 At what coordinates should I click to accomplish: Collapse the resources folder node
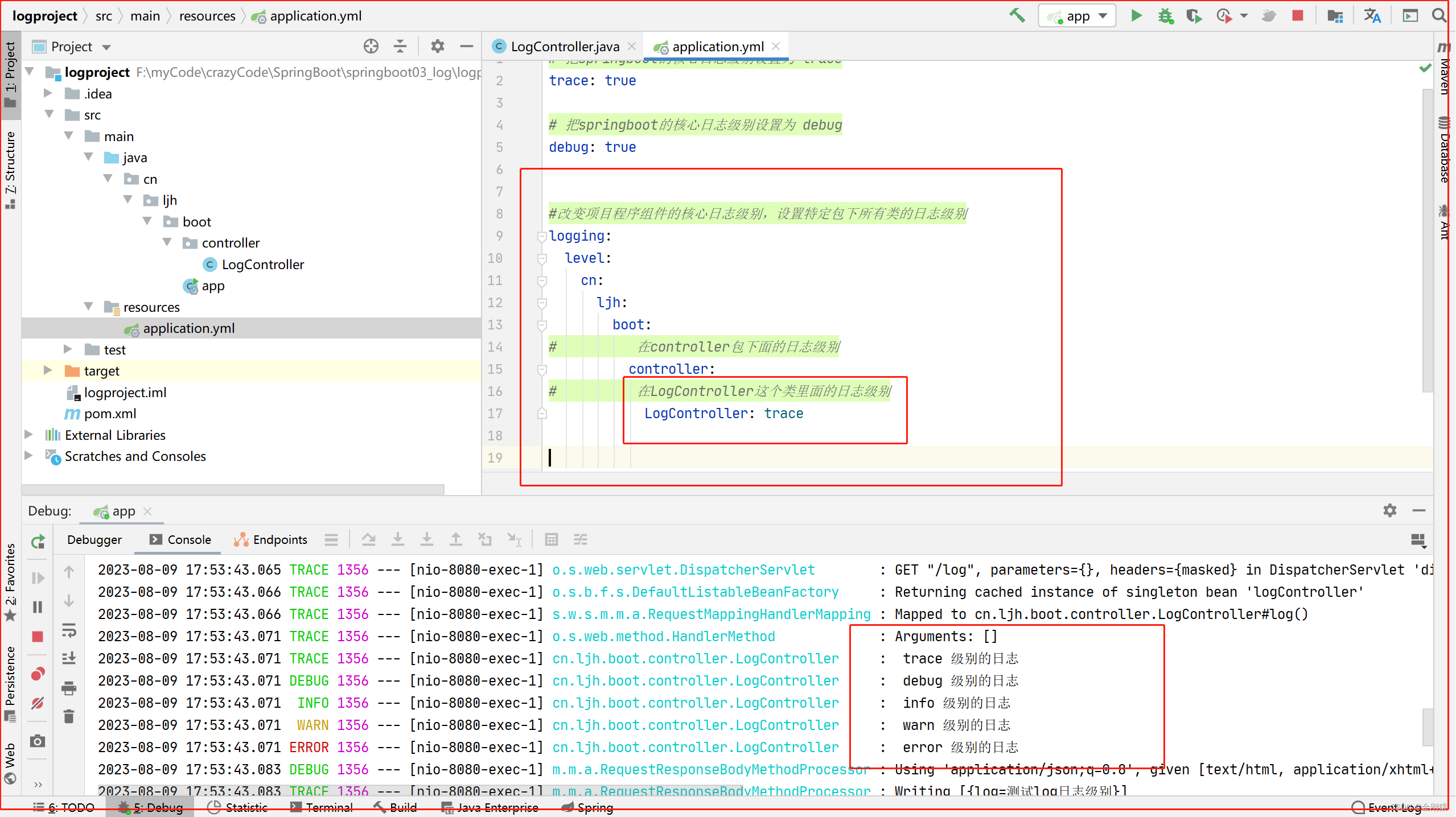point(89,307)
